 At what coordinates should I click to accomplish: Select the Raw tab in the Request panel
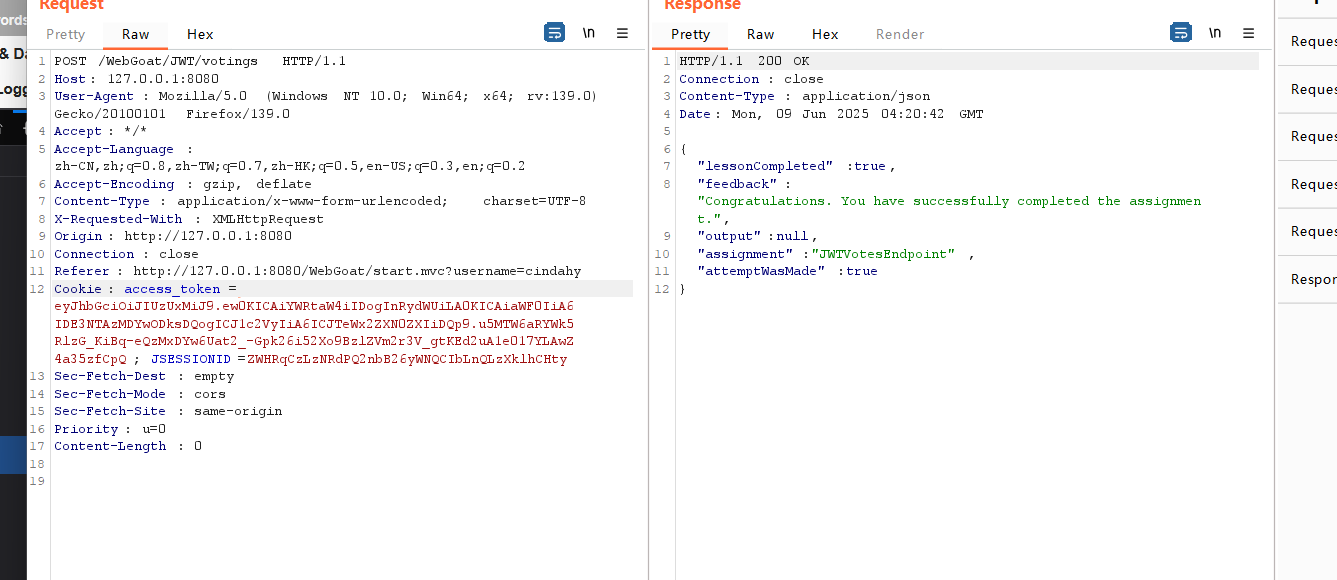tap(136, 34)
